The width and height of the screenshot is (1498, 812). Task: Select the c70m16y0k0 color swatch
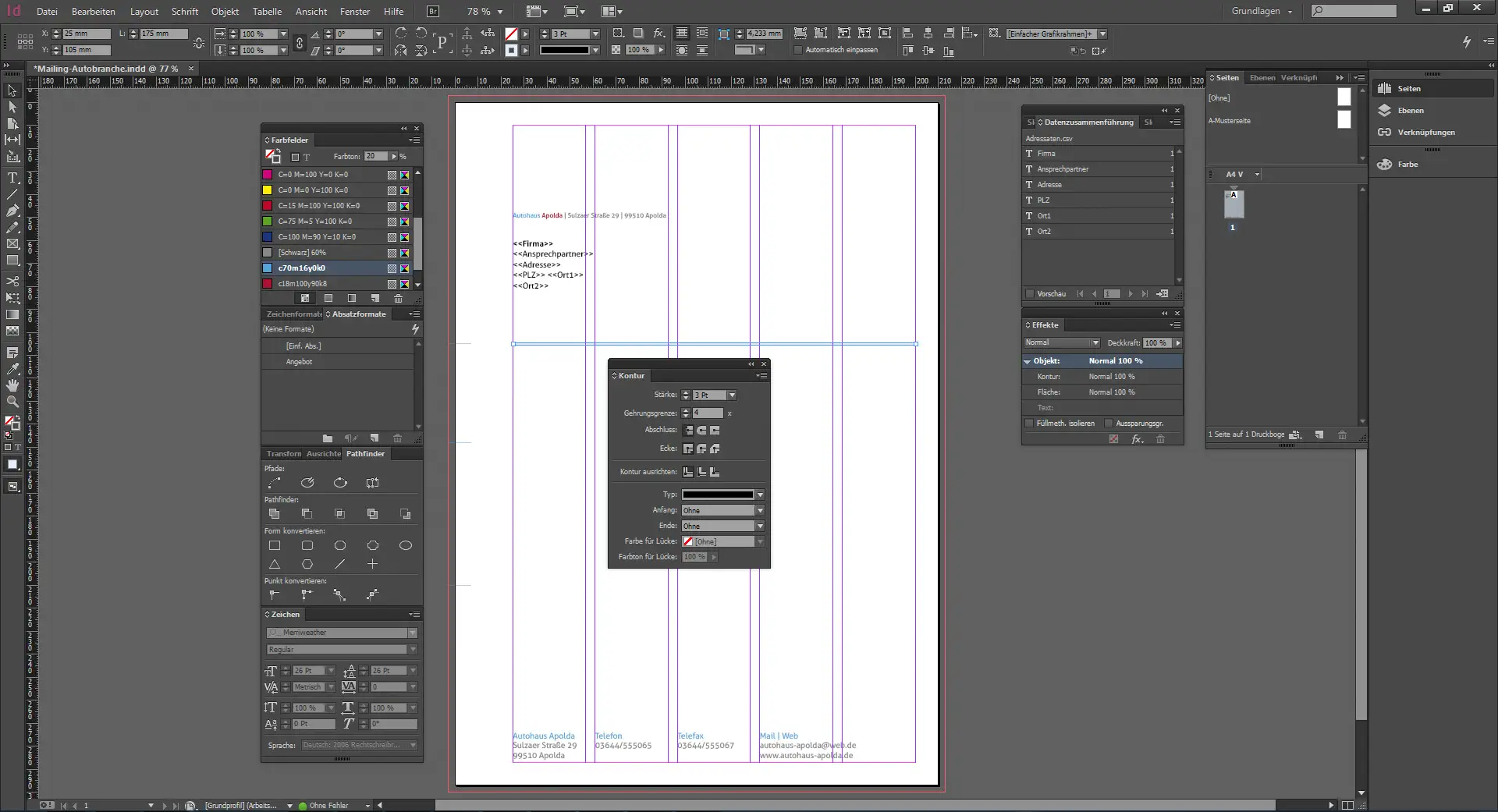pyautogui.click(x=302, y=268)
